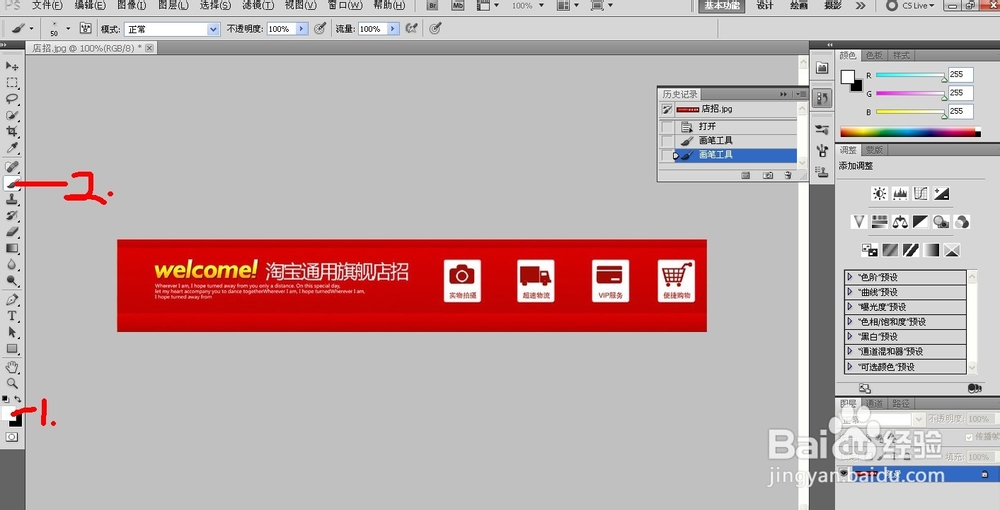The width and height of the screenshot is (1000, 510).
Task: Open the flow 100% slider arrow
Action: point(393,29)
